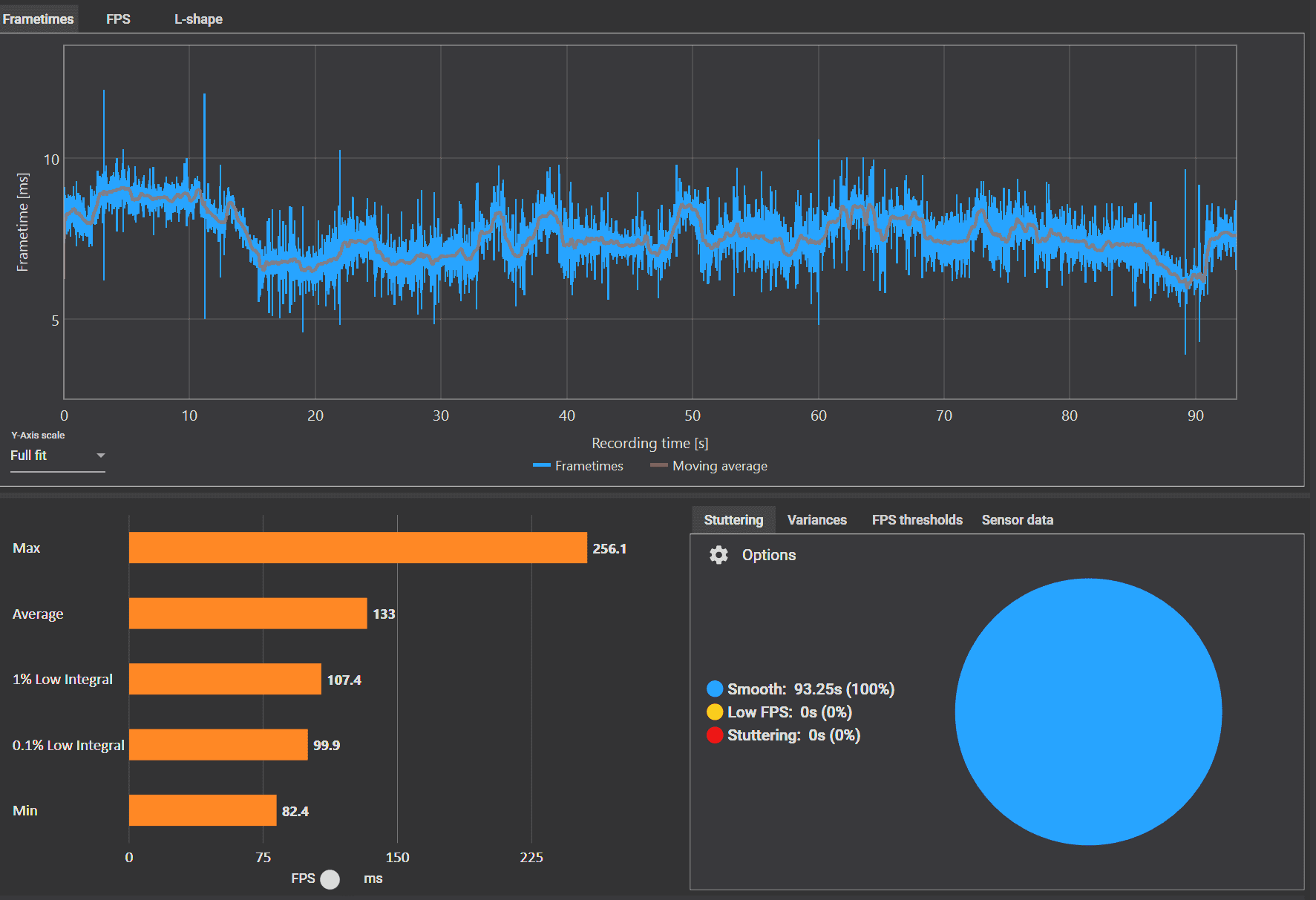Open the FPS thresholds tab
The image size is (1316, 900).
(x=917, y=519)
